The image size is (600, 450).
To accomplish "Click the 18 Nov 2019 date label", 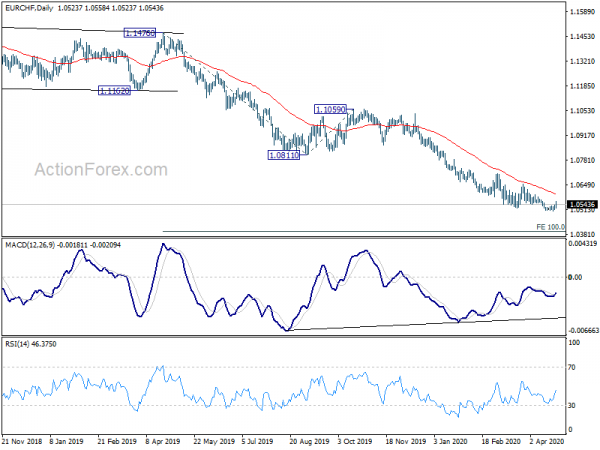I will (406, 441).
